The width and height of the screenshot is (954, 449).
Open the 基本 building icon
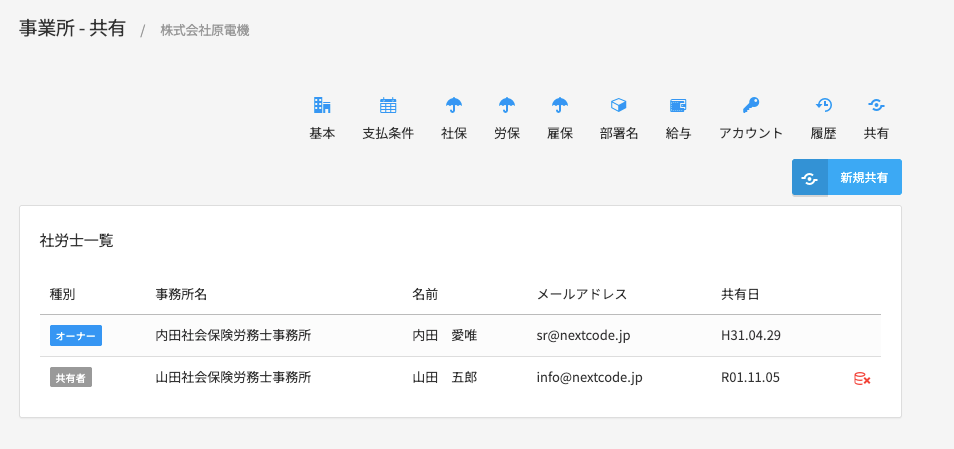click(322, 105)
